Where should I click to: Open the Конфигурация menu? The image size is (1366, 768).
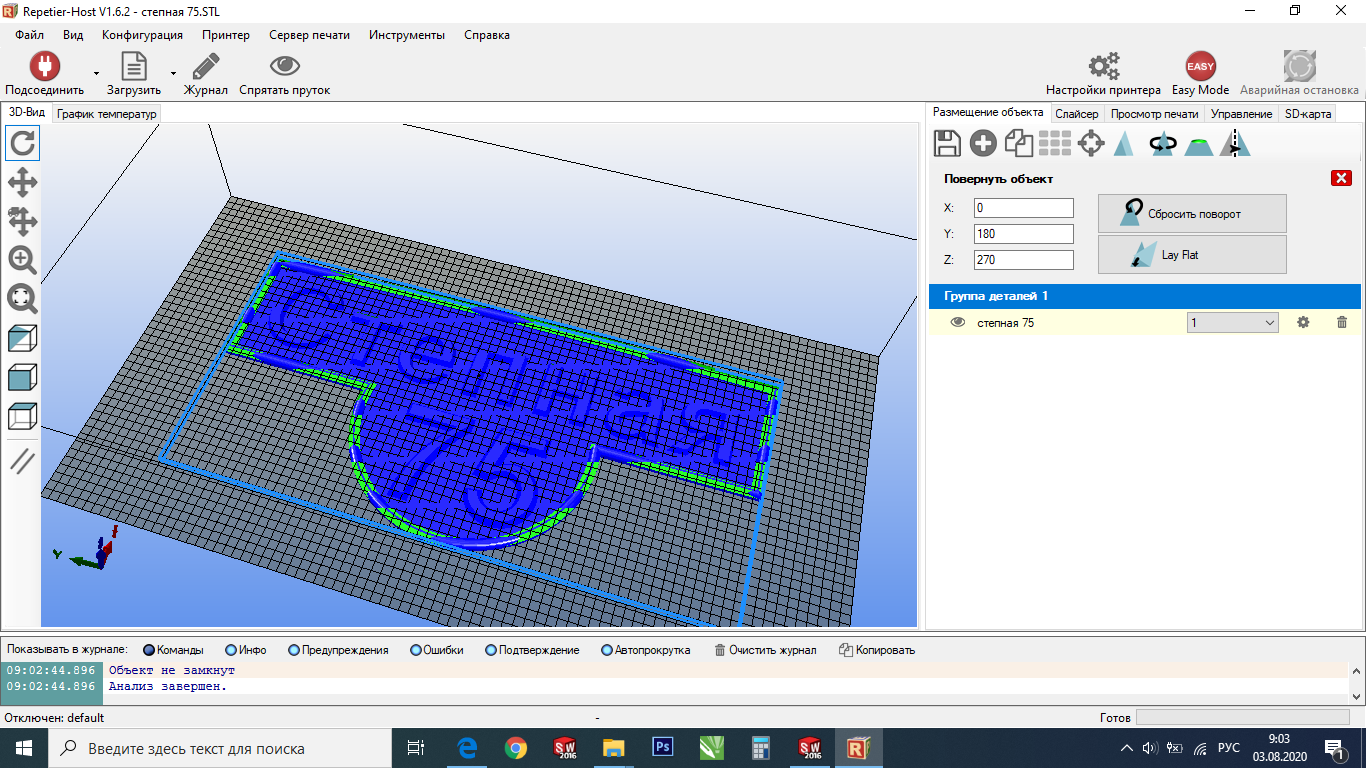(142, 35)
